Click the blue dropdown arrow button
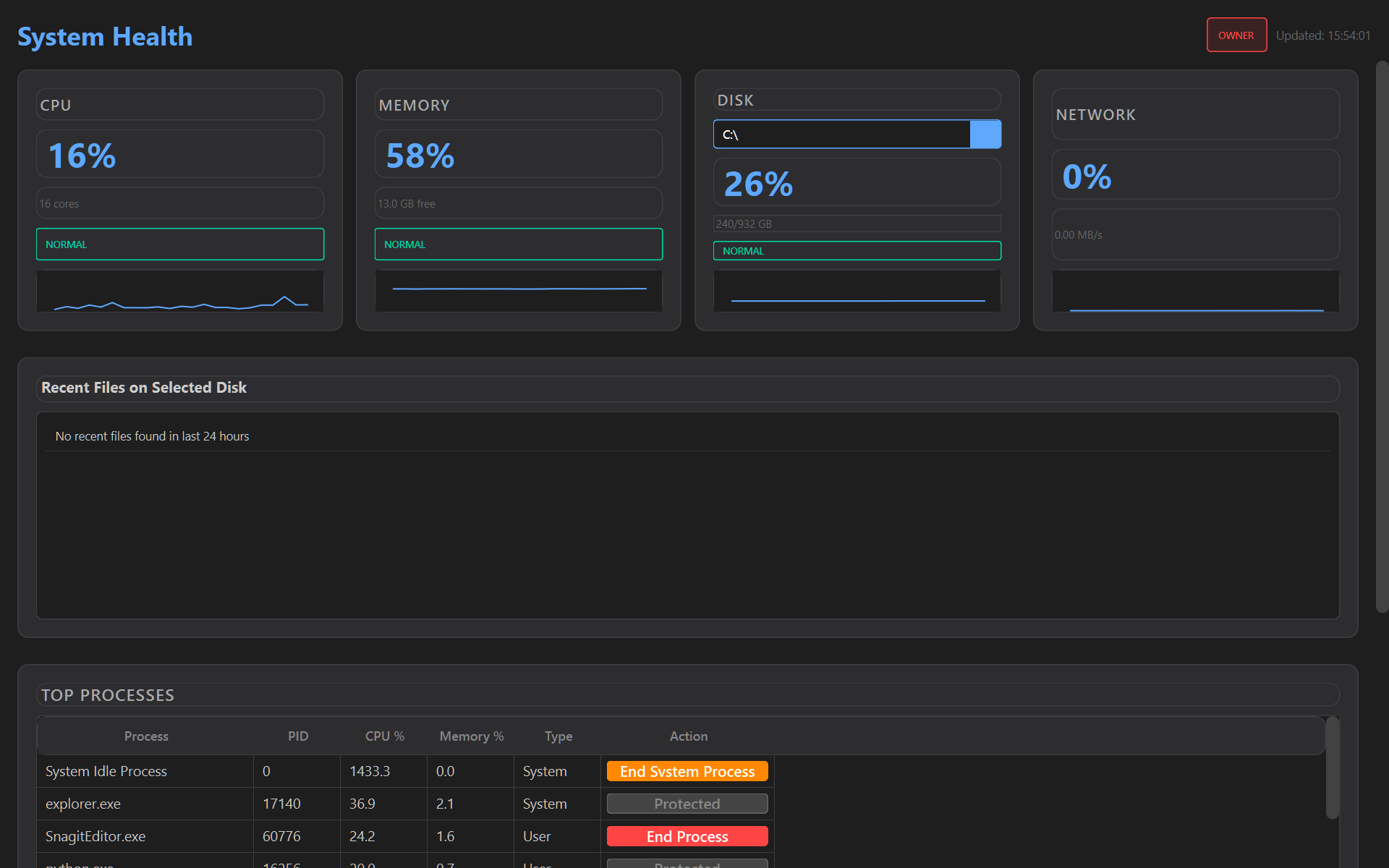1389x868 pixels. tap(985, 135)
